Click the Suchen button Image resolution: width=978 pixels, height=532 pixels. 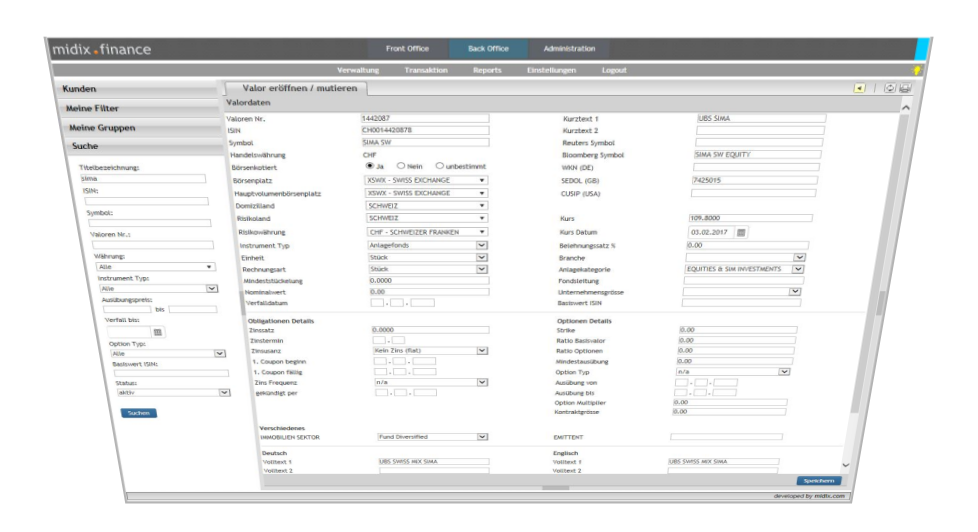(x=138, y=414)
